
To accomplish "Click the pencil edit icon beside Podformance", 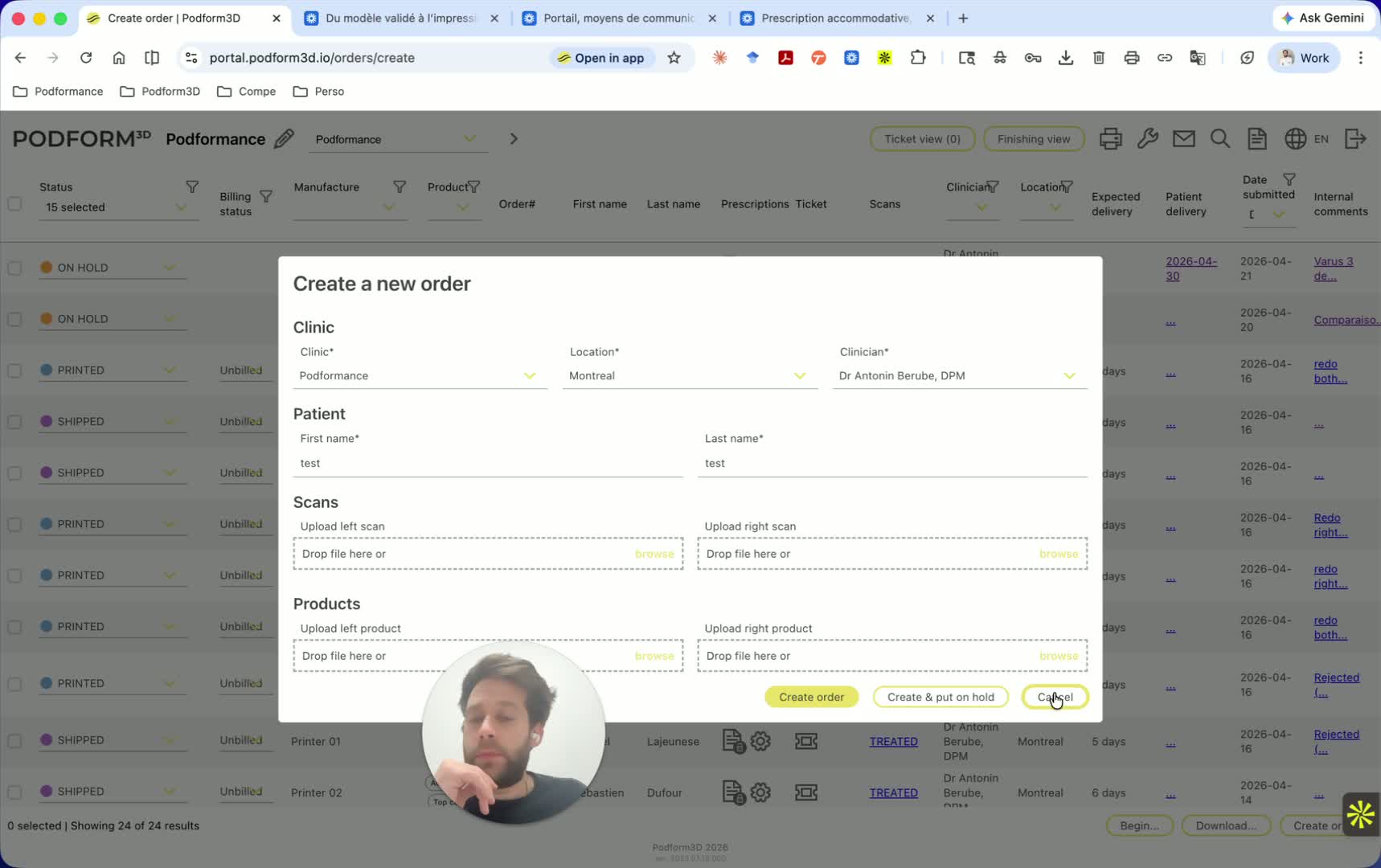I will point(284,139).
